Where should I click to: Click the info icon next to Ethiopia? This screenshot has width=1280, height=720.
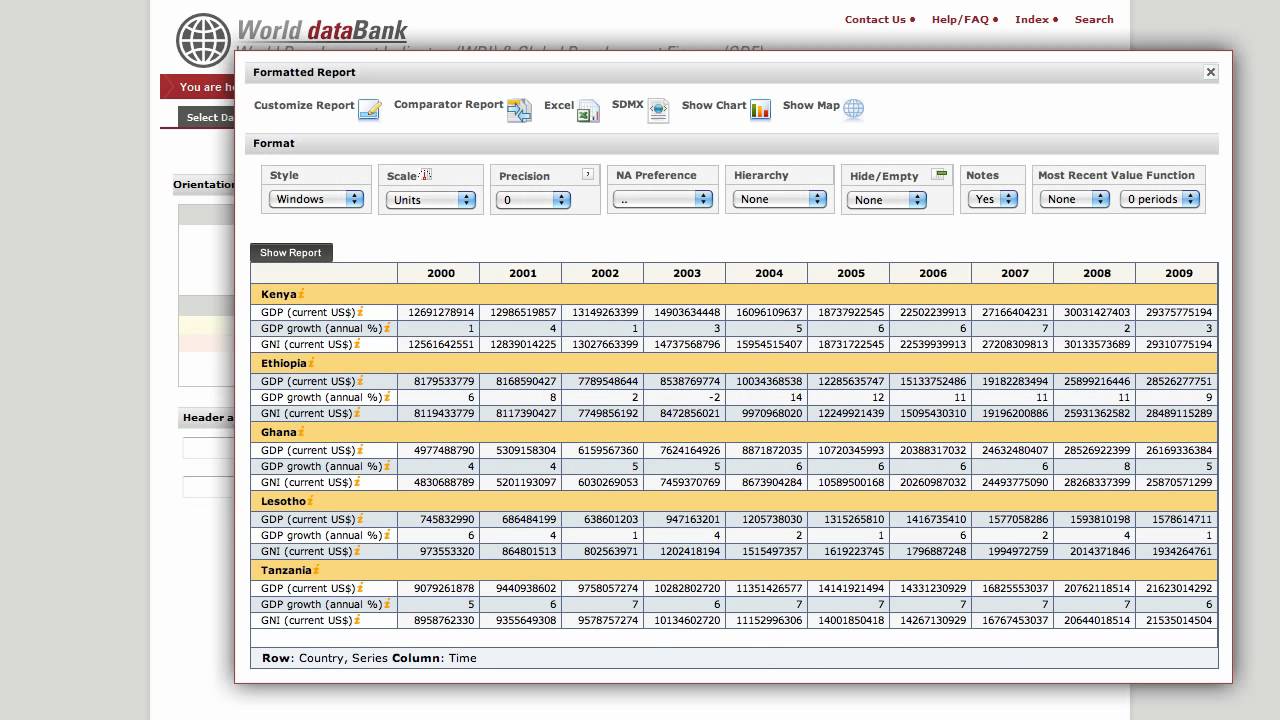(x=311, y=363)
